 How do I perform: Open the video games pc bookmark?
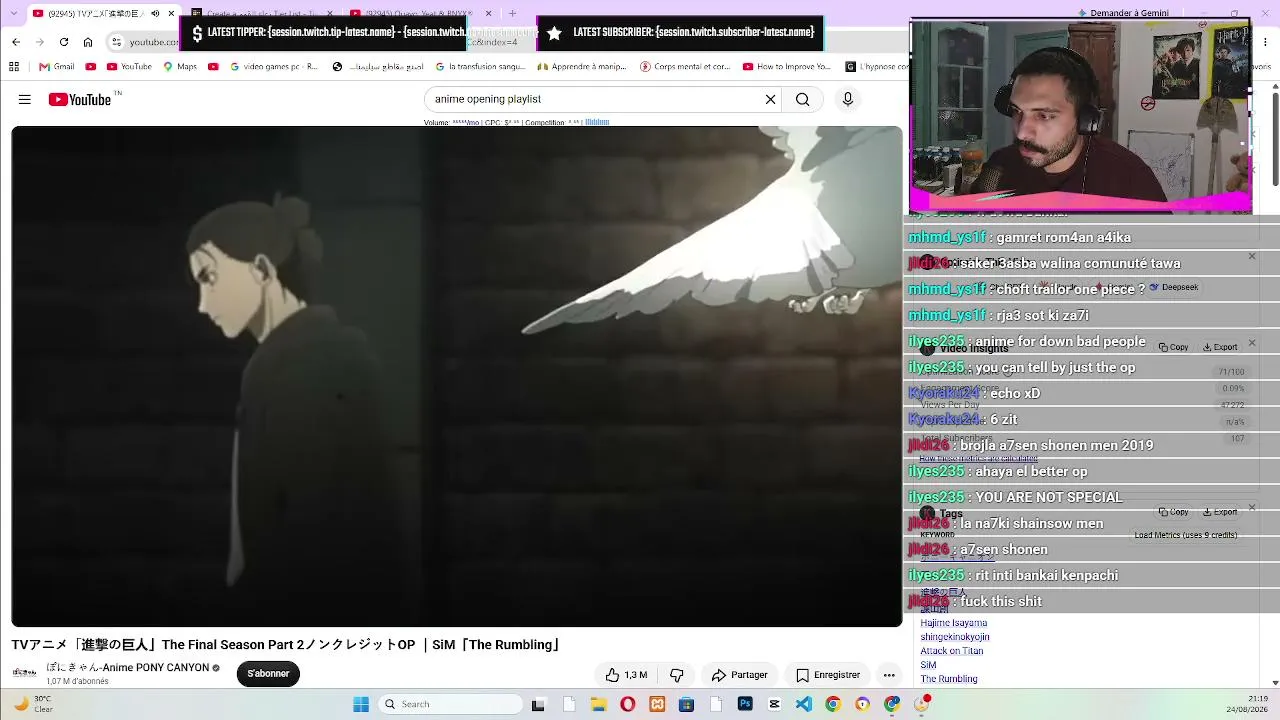tap(274, 67)
